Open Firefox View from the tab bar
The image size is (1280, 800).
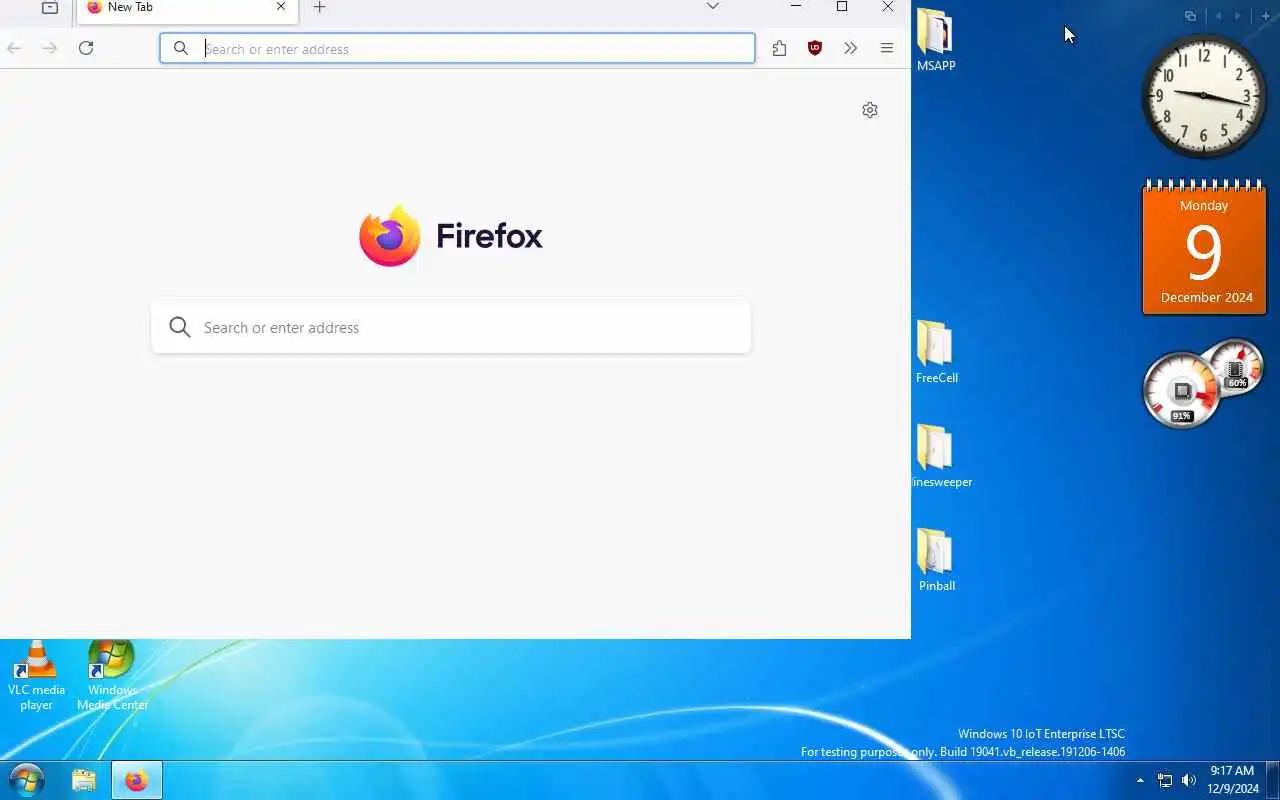click(x=50, y=7)
